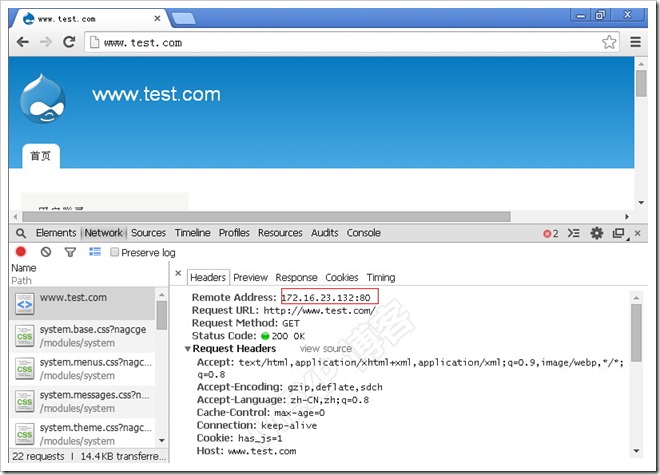The image size is (660, 475).
Task: Open DevTools settings gear
Action: pyautogui.click(x=596, y=233)
